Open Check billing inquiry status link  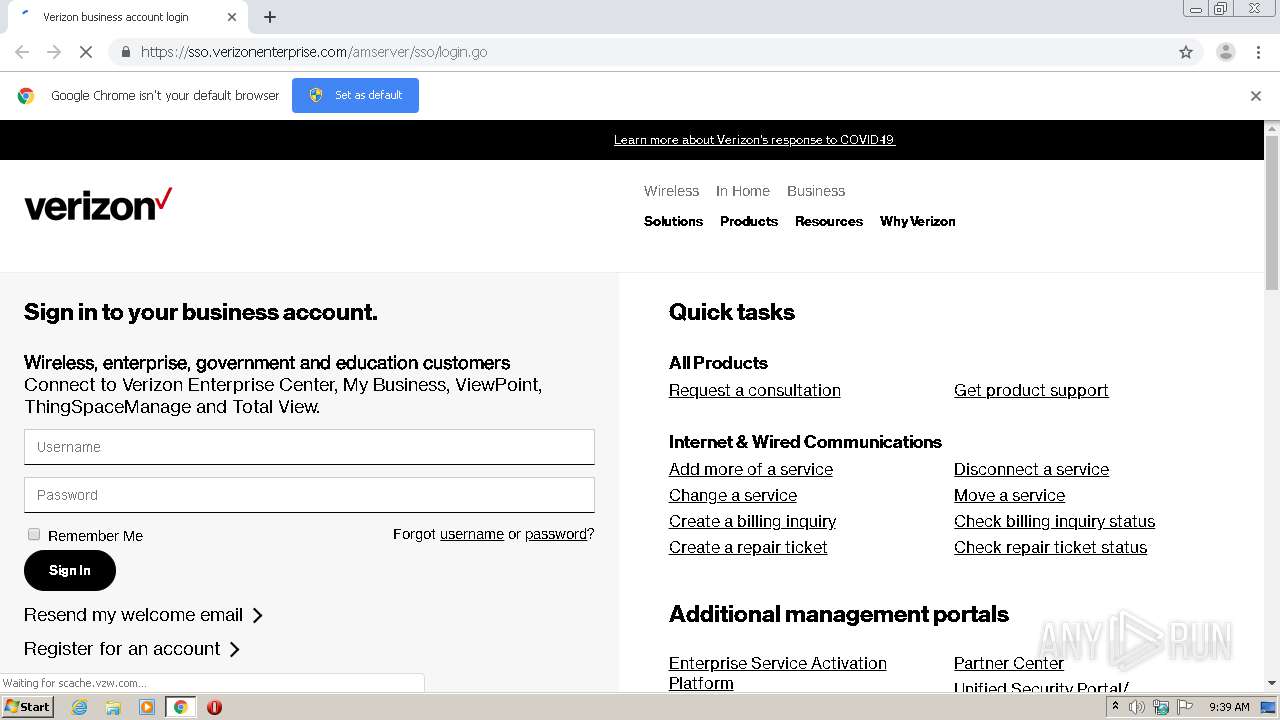1054,521
